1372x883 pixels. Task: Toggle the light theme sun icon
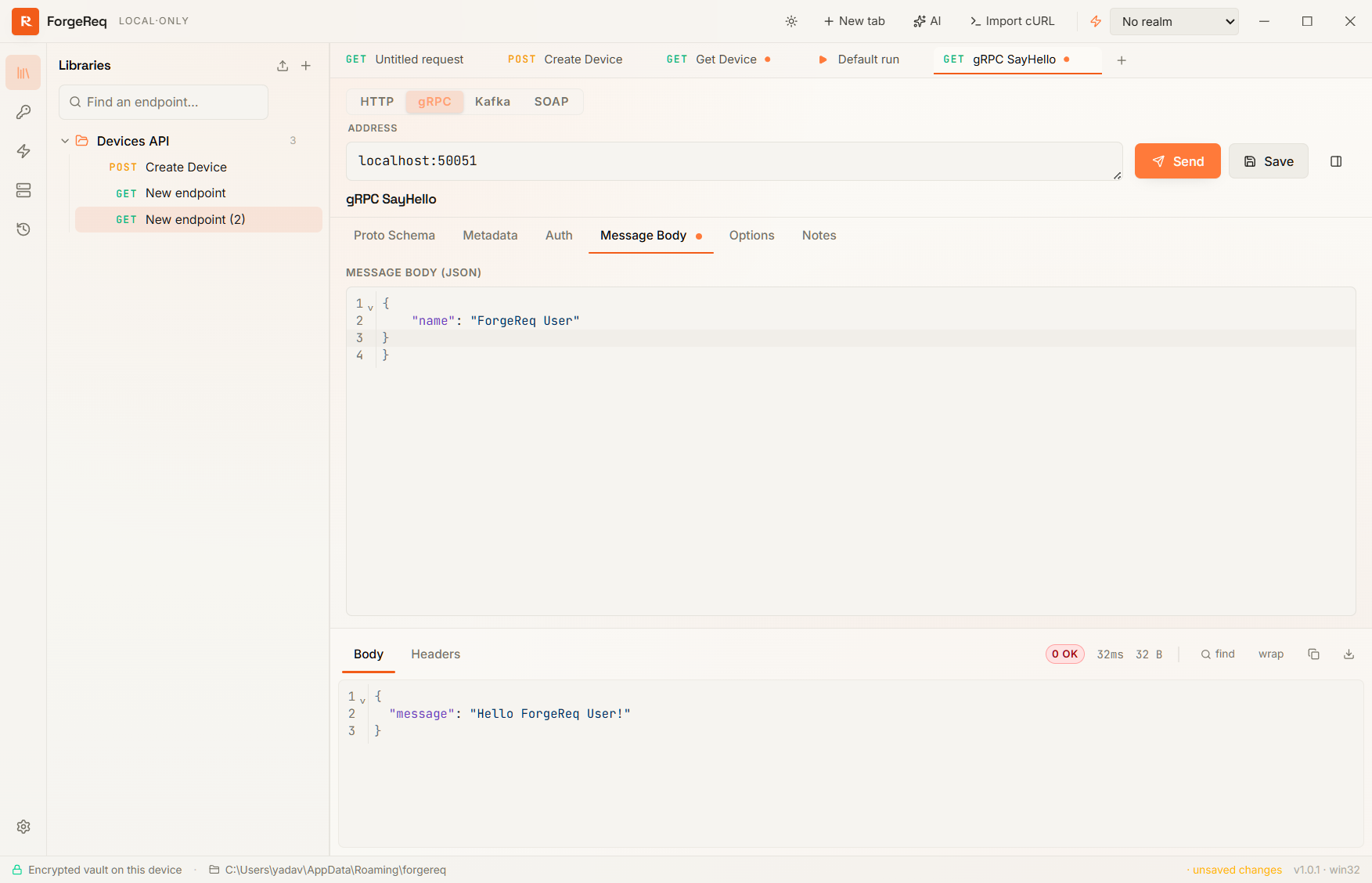click(791, 21)
